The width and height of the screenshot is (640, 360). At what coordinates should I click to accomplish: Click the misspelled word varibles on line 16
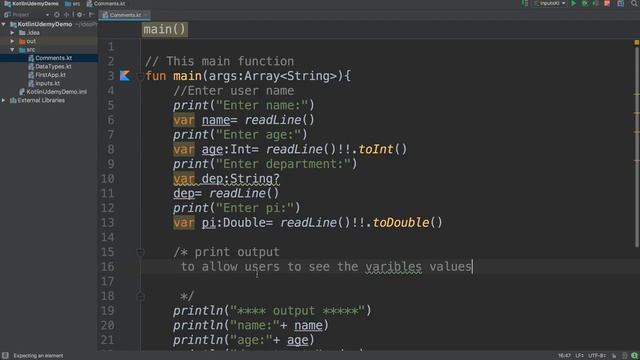[x=393, y=267]
